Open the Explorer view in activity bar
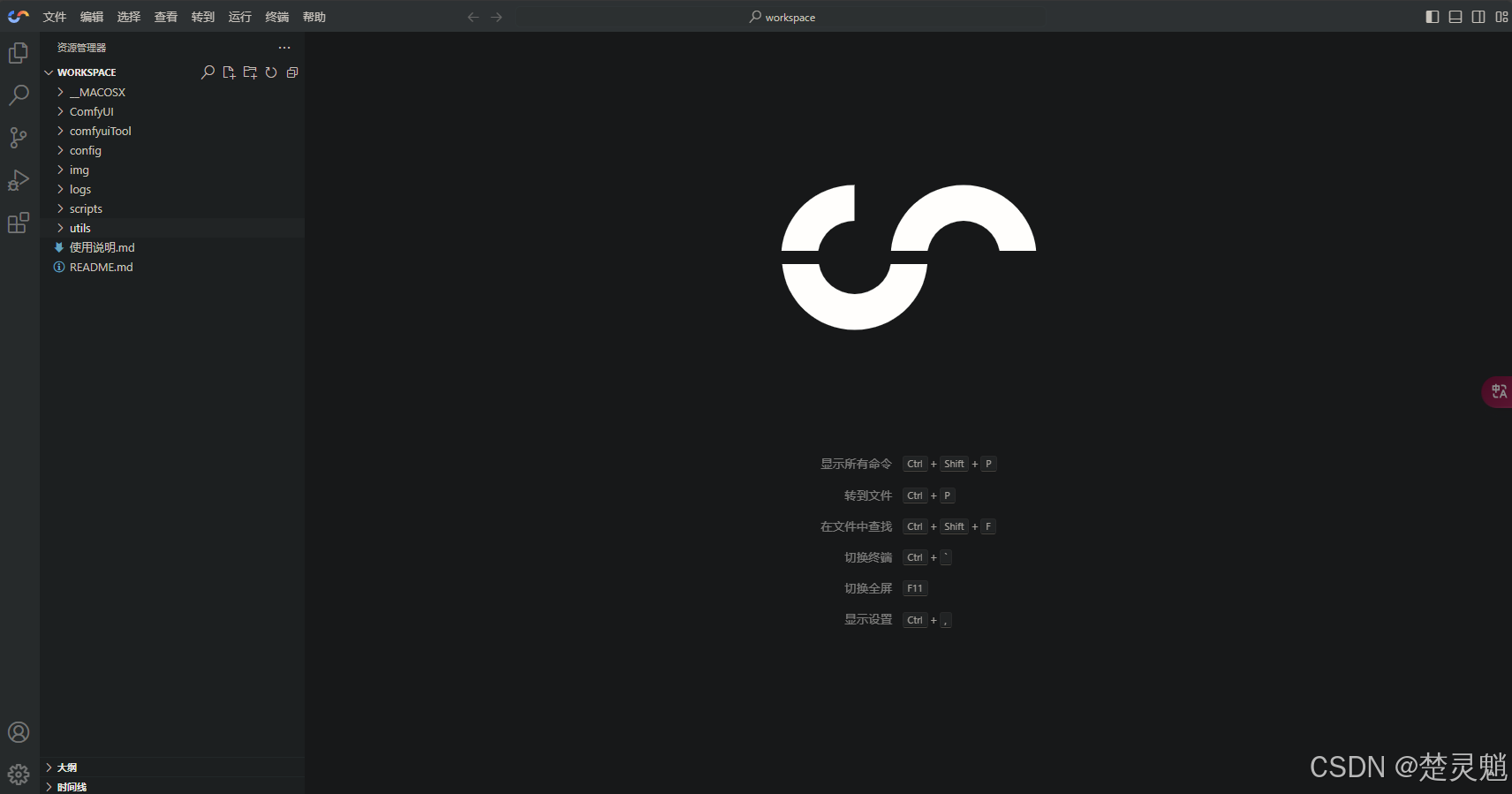The image size is (1512, 794). point(19,53)
